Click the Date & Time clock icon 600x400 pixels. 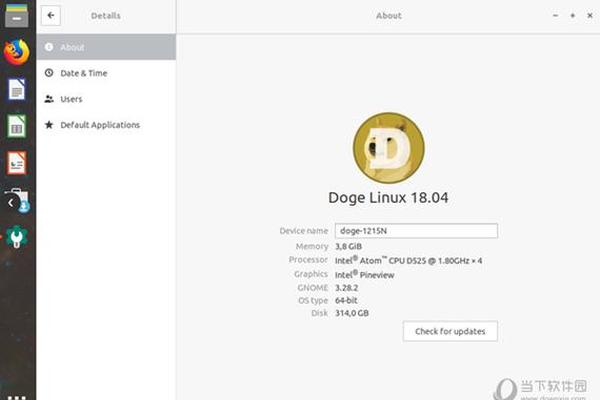click(x=49, y=73)
